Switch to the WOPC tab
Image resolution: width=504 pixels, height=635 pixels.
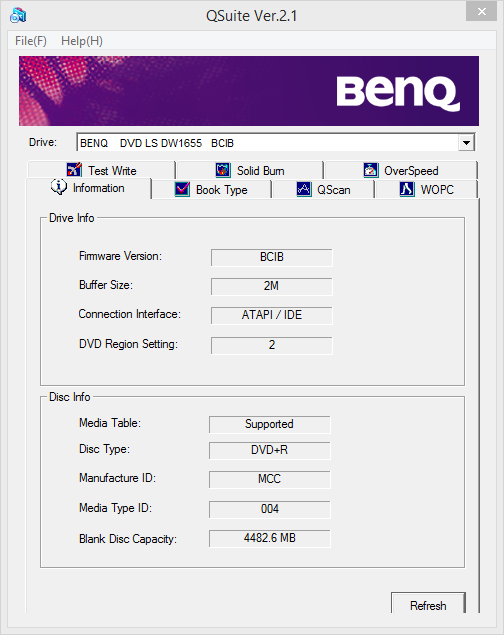point(426,190)
